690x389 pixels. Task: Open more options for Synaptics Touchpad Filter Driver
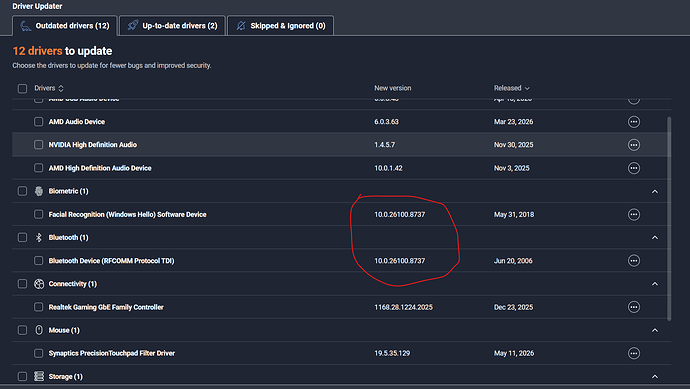[x=634, y=353]
